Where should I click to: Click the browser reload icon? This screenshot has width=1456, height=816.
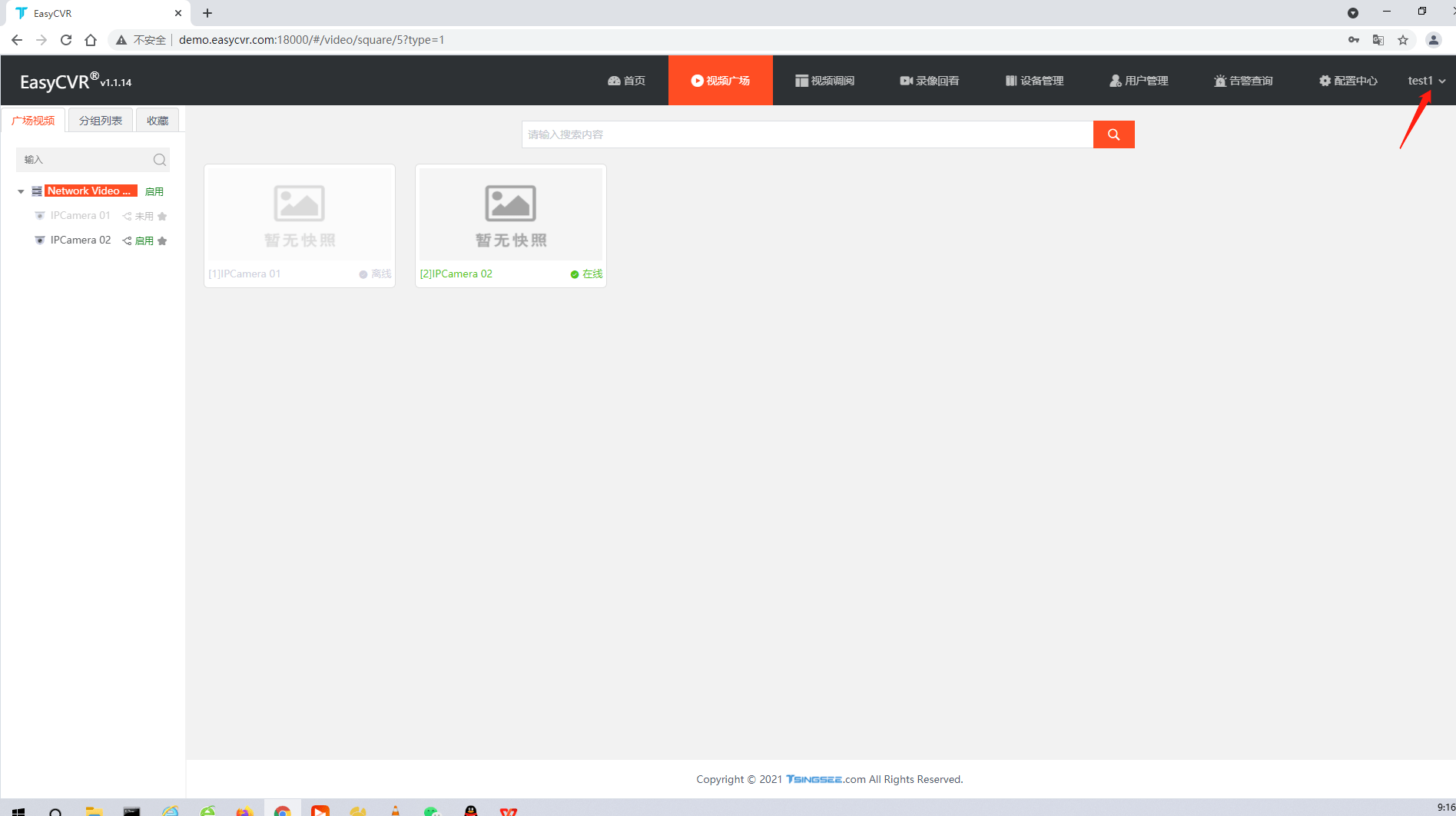point(66,40)
